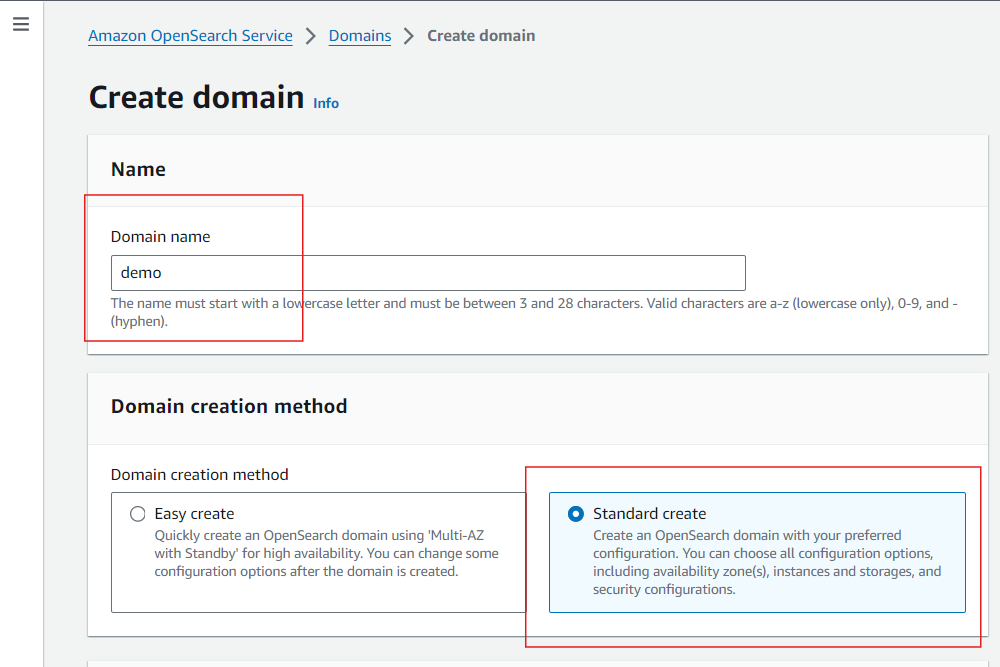The height and width of the screenshot is (667, 1000).
Task: Click the Name section header
Action: pyautogui.click(x=138, y=170)
